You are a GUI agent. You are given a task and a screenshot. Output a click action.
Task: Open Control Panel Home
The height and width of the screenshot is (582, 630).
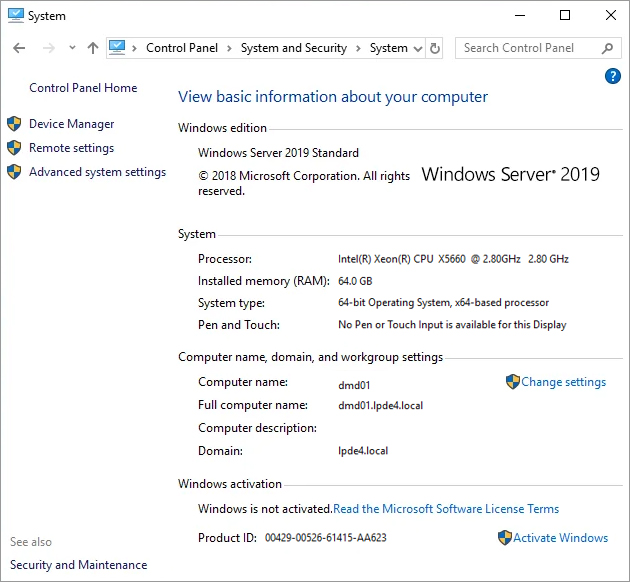83,88
